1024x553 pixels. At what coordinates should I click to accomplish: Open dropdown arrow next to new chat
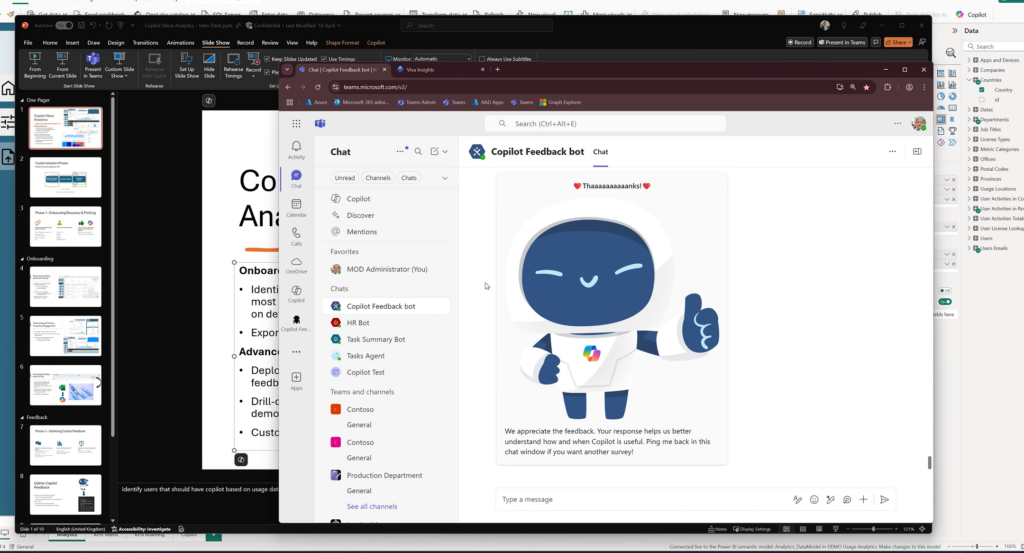pyautogui.click(x=445, y=151)
